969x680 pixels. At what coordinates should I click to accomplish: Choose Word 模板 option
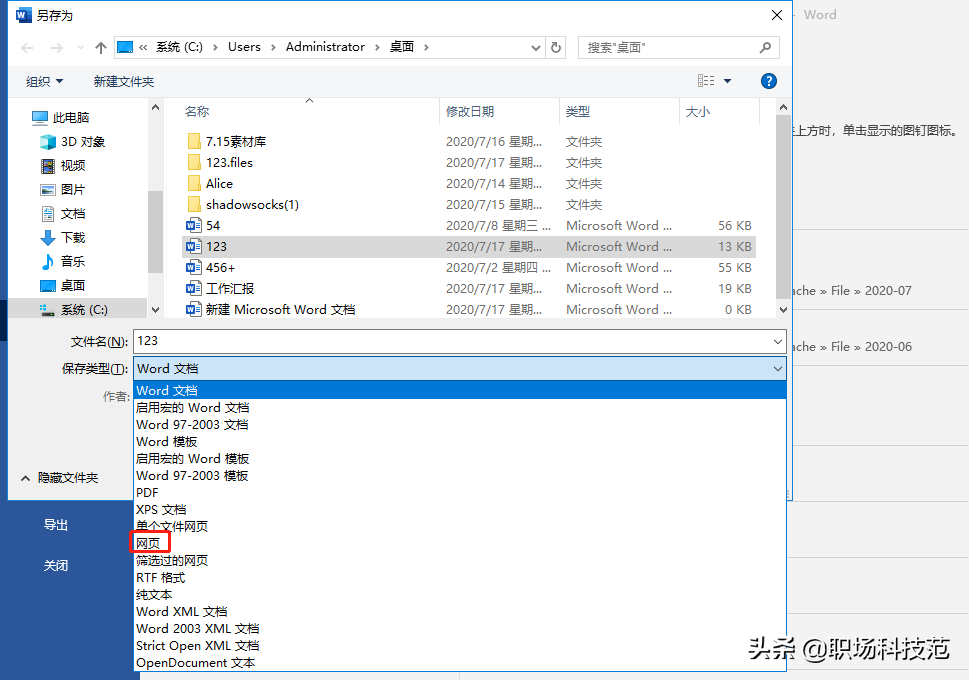click(x=460, y=442)
